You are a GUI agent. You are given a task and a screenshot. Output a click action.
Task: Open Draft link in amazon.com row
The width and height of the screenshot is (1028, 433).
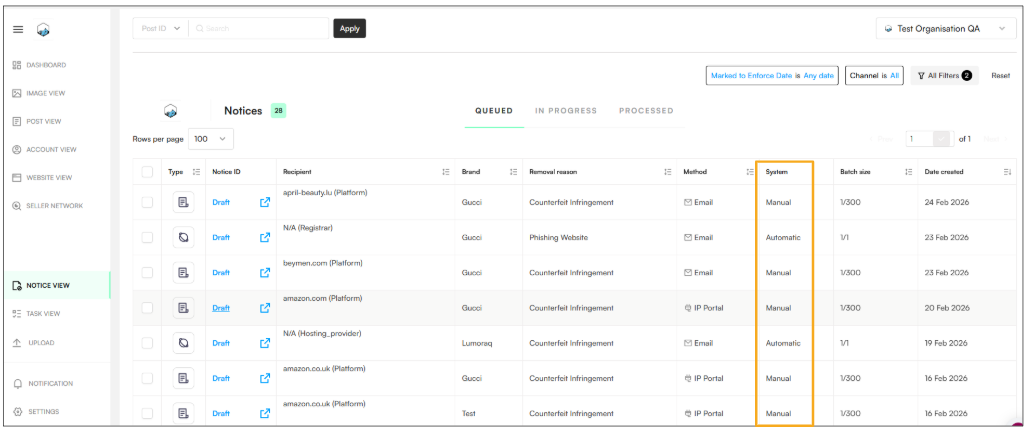(221, 308)
